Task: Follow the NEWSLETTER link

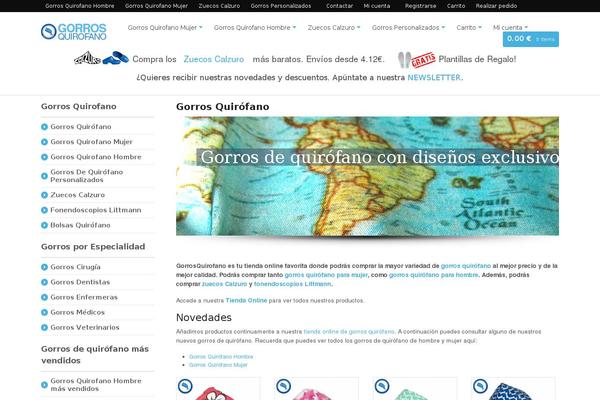Action: 434,77
